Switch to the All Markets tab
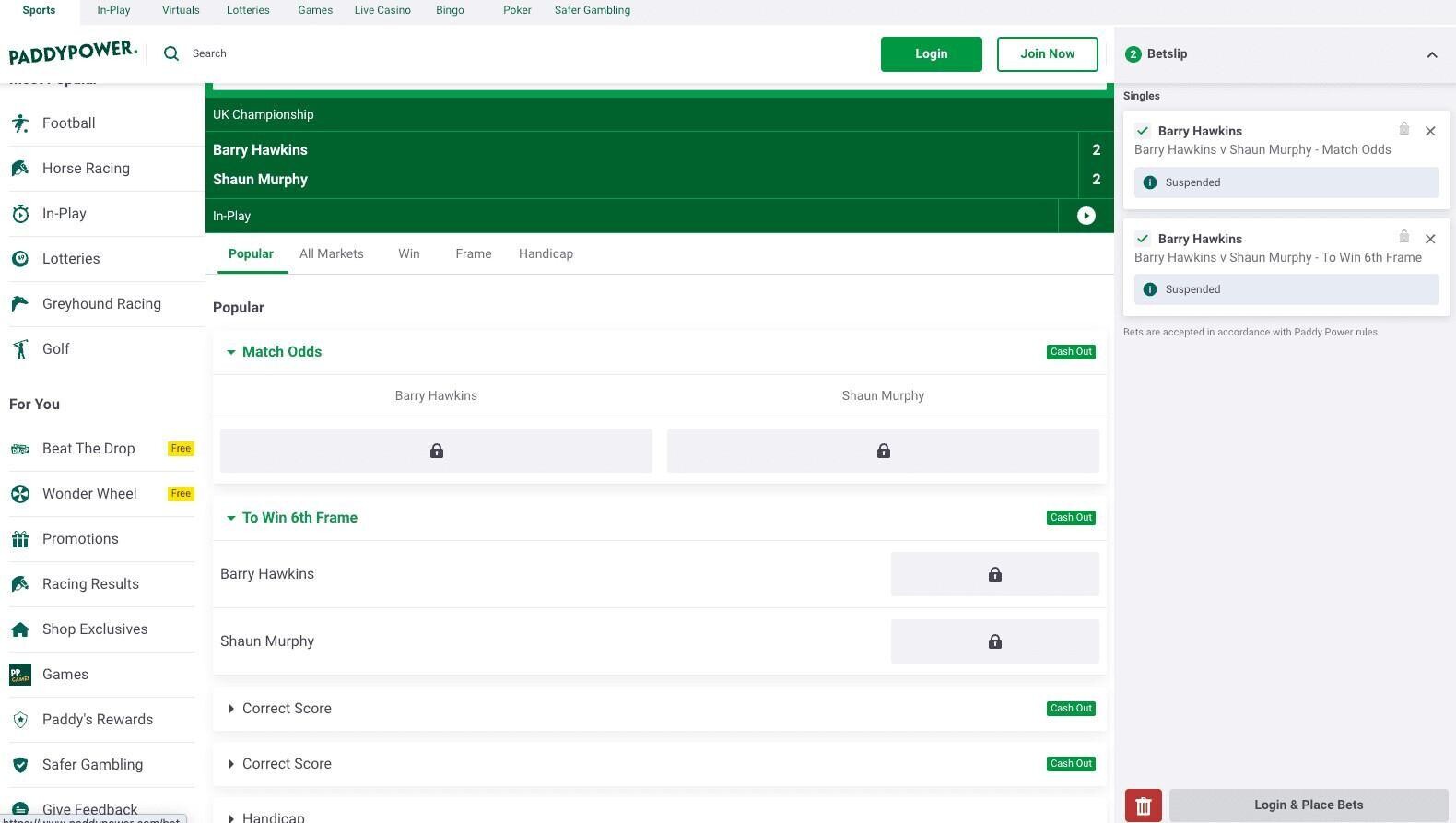Image resolution: width=1456 pixels, height=823 pixels. (332, 253)
